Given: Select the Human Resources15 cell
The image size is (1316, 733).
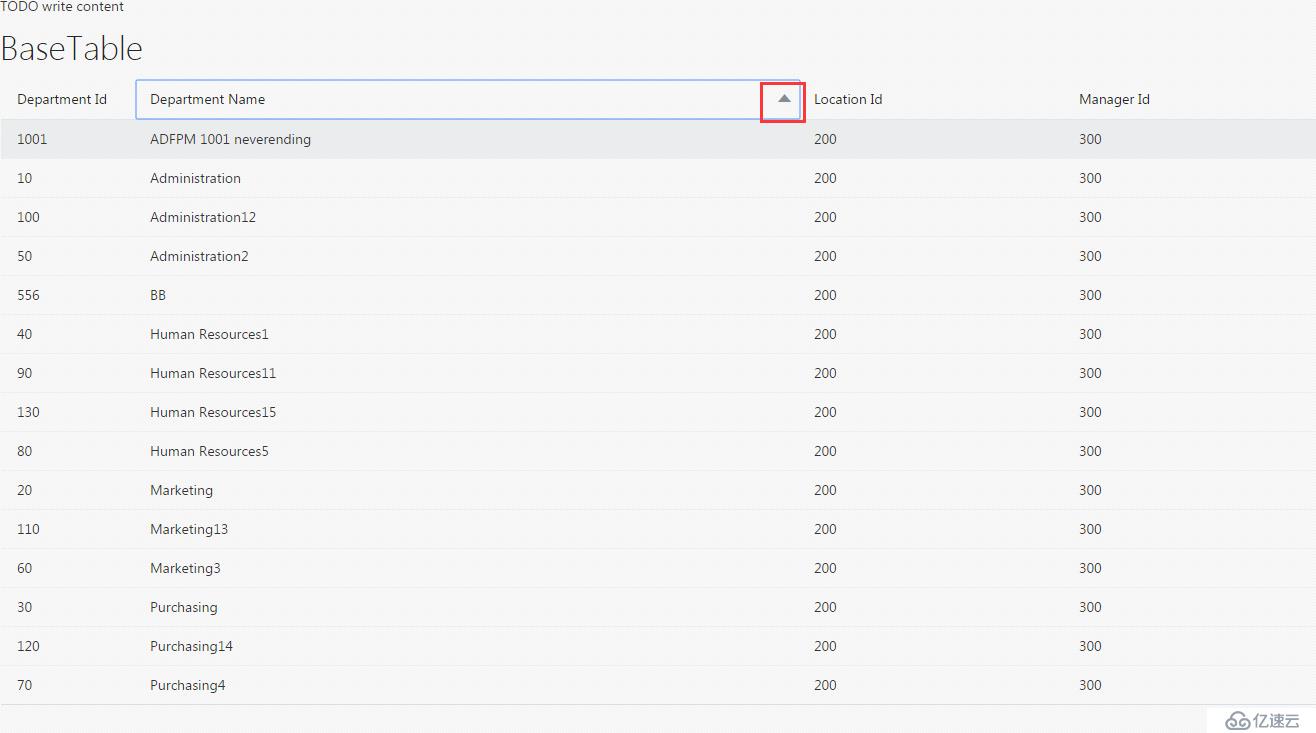Looking at the screenshot, I should coord(213,412).
